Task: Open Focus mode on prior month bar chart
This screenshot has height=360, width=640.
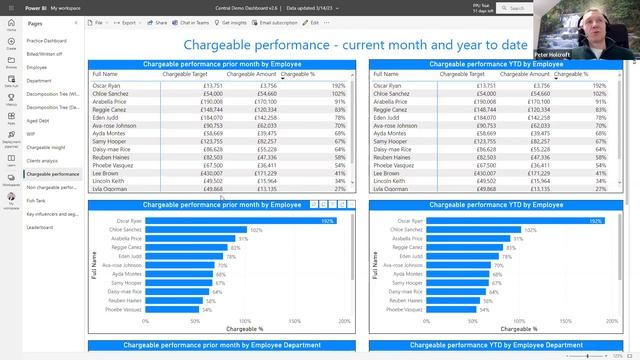Action: click(x=342, y=204)
